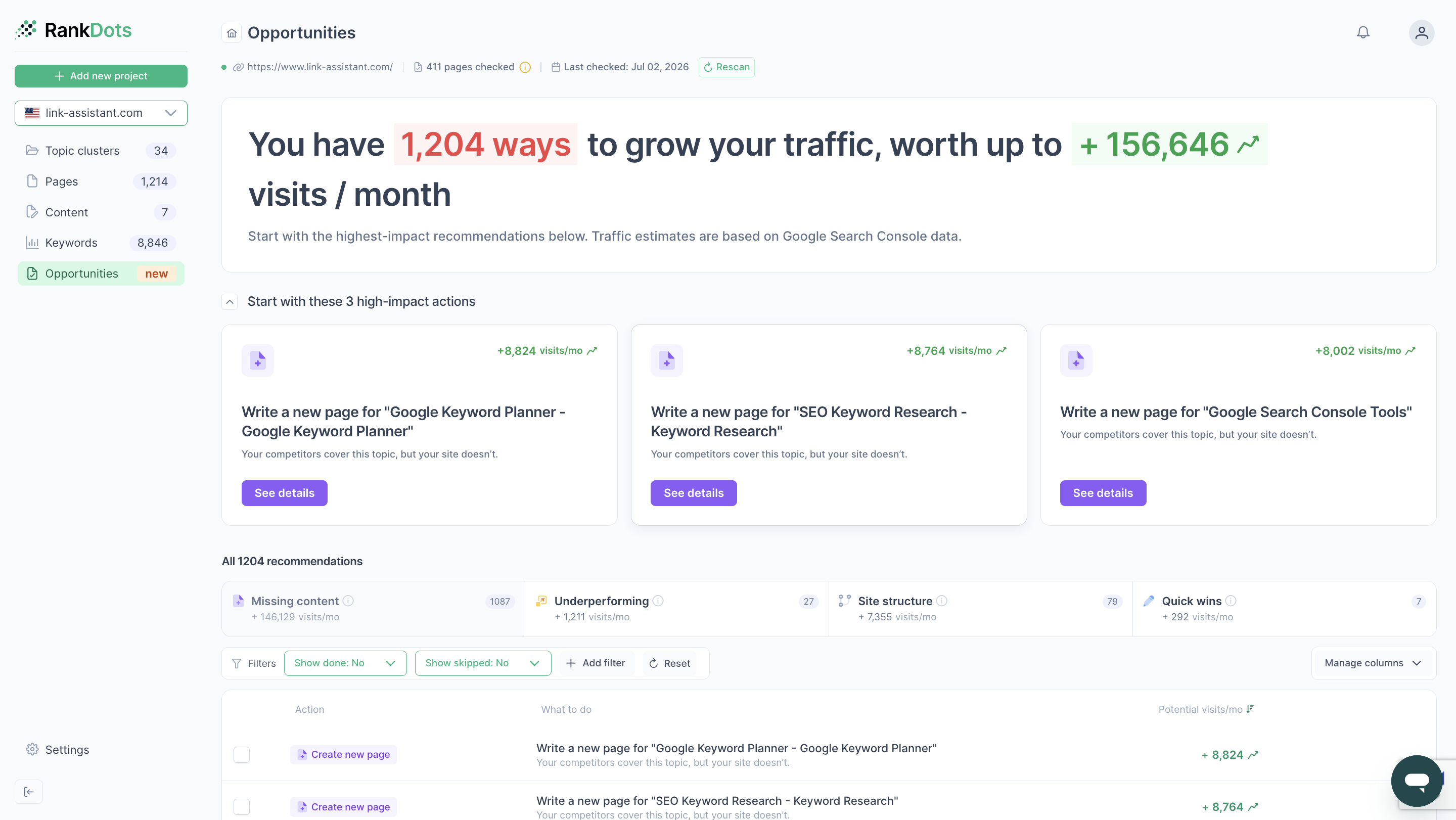
Task: Open the Pages section
Action: click(x=101, y=181)
